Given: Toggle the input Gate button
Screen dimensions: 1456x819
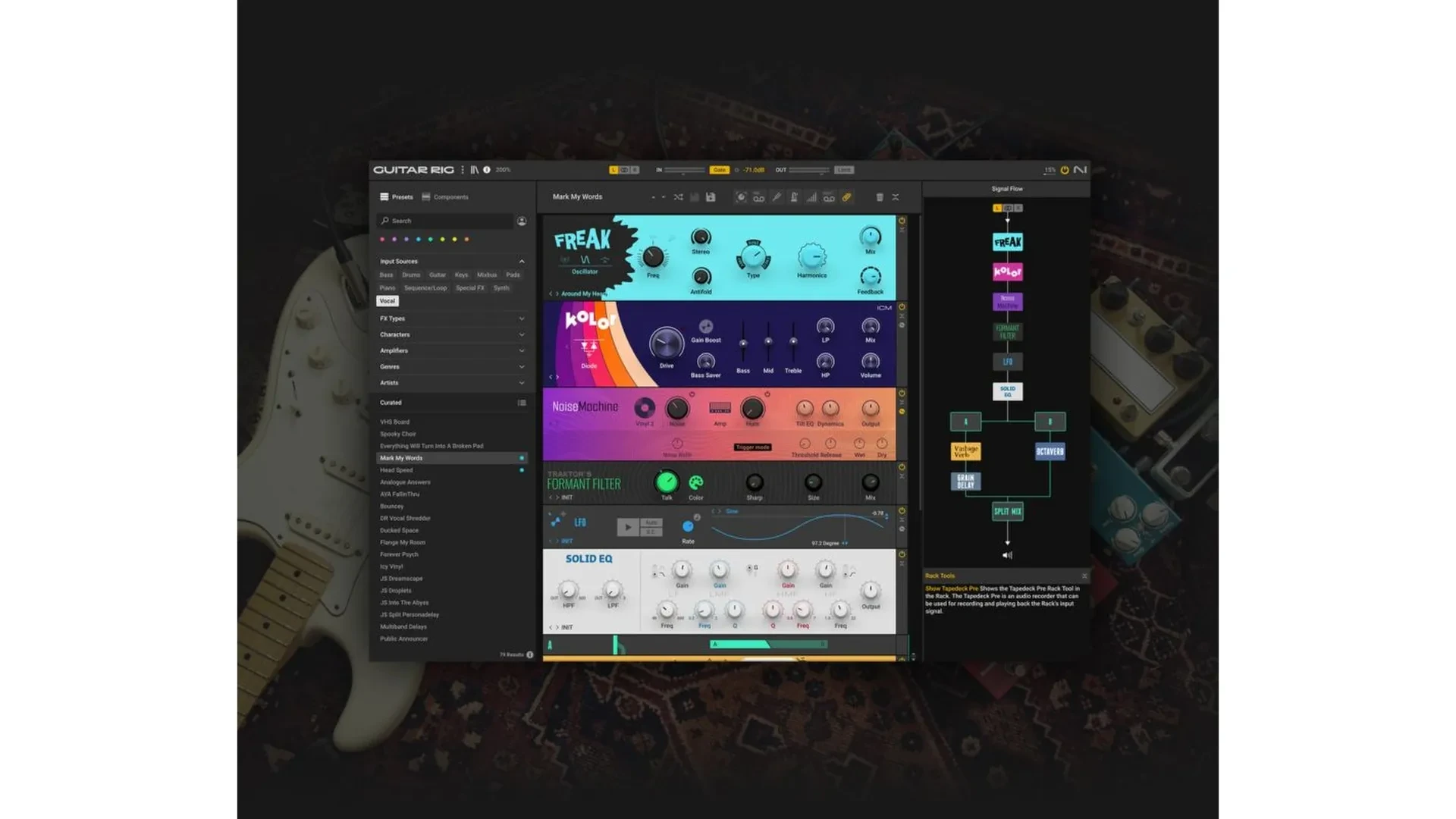Looking at the screenshot, I should tap(719, 170).
